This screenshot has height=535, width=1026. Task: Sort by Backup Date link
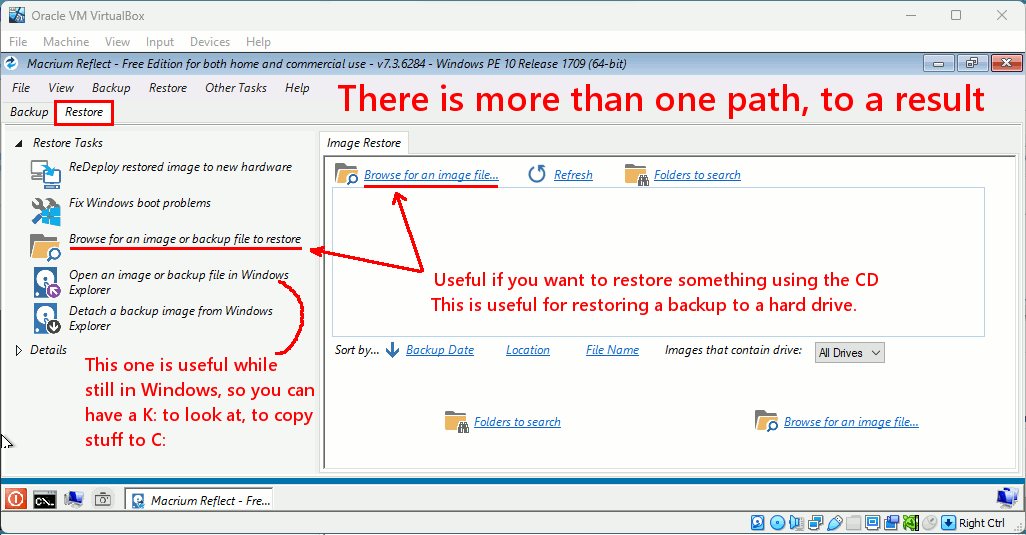[x=440, y=350]
